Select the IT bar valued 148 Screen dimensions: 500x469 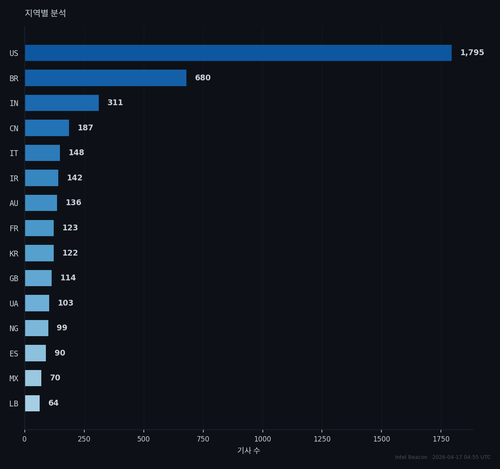click(x=43, y=153)
